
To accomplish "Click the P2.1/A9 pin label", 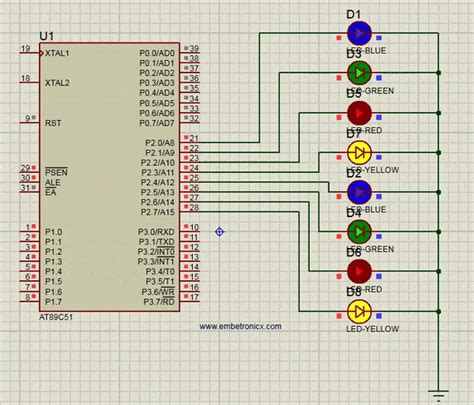I will [160, 153].
